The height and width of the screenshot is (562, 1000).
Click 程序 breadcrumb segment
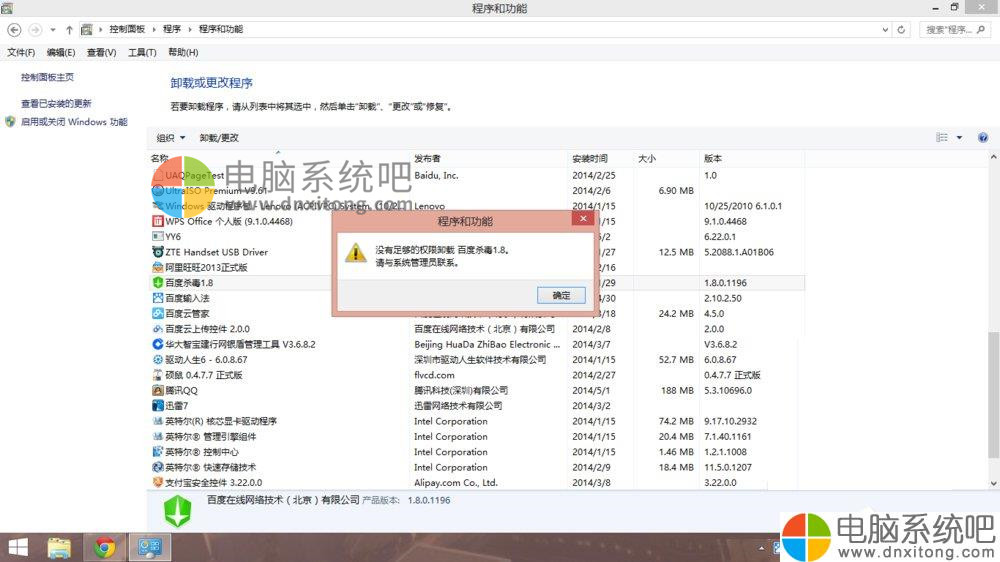click(172, 29)
